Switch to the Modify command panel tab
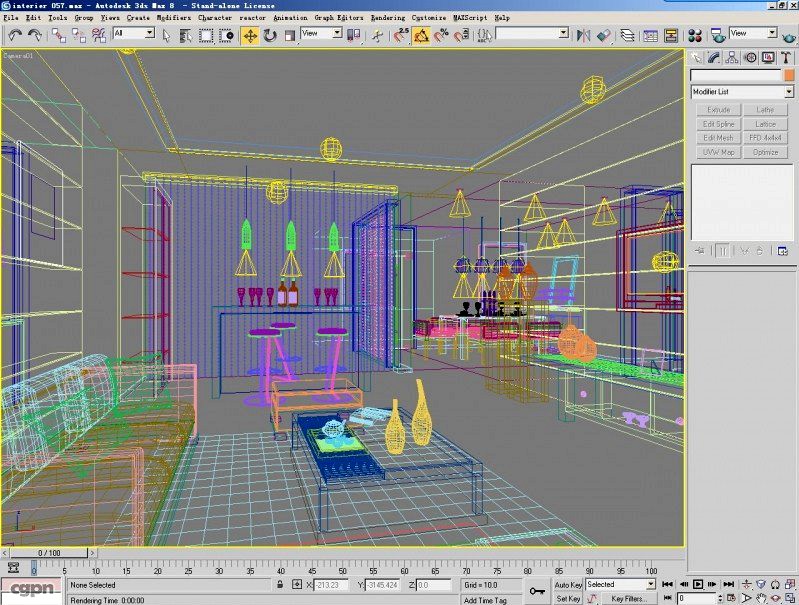The width and height of the screenshot is (799, 605). (714, 58)
